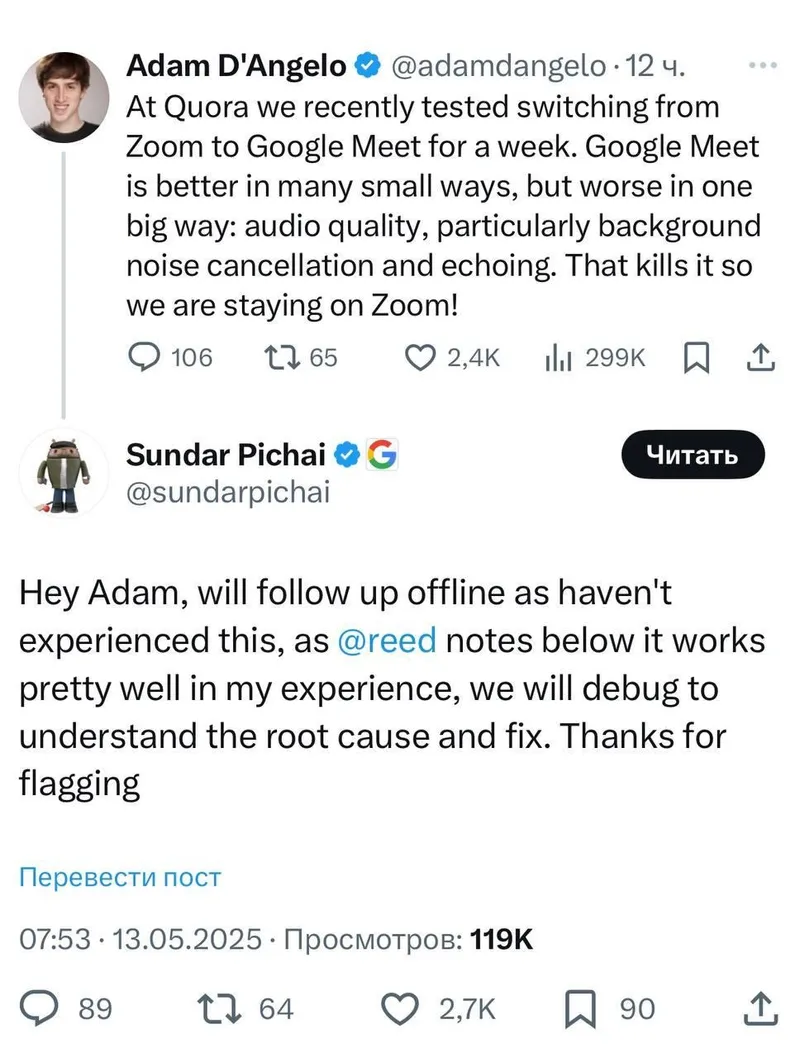
Task: Open the @sundarpichai handle
Action: [x=228, y=493]
